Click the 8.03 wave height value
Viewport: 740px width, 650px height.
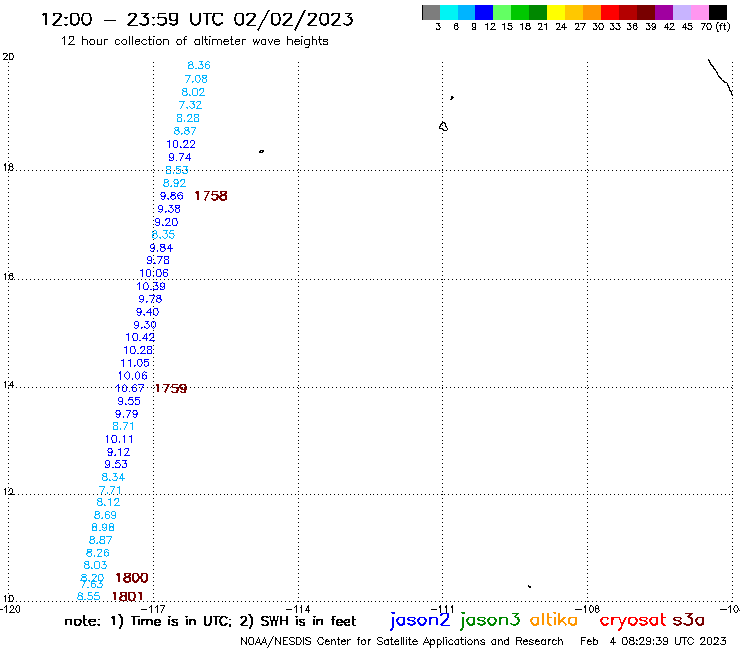tap(95, 565)
